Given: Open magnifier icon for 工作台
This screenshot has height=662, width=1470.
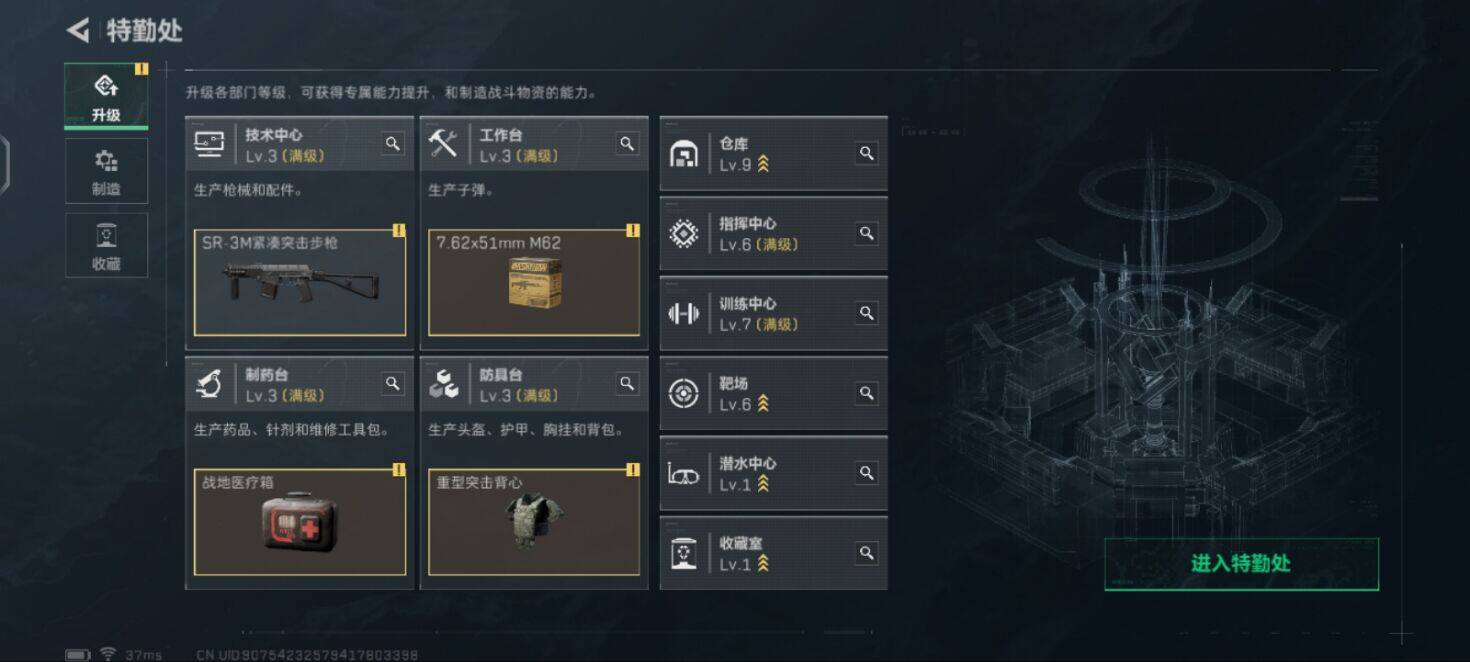Looking at the screenshot, I should point(627,144).
